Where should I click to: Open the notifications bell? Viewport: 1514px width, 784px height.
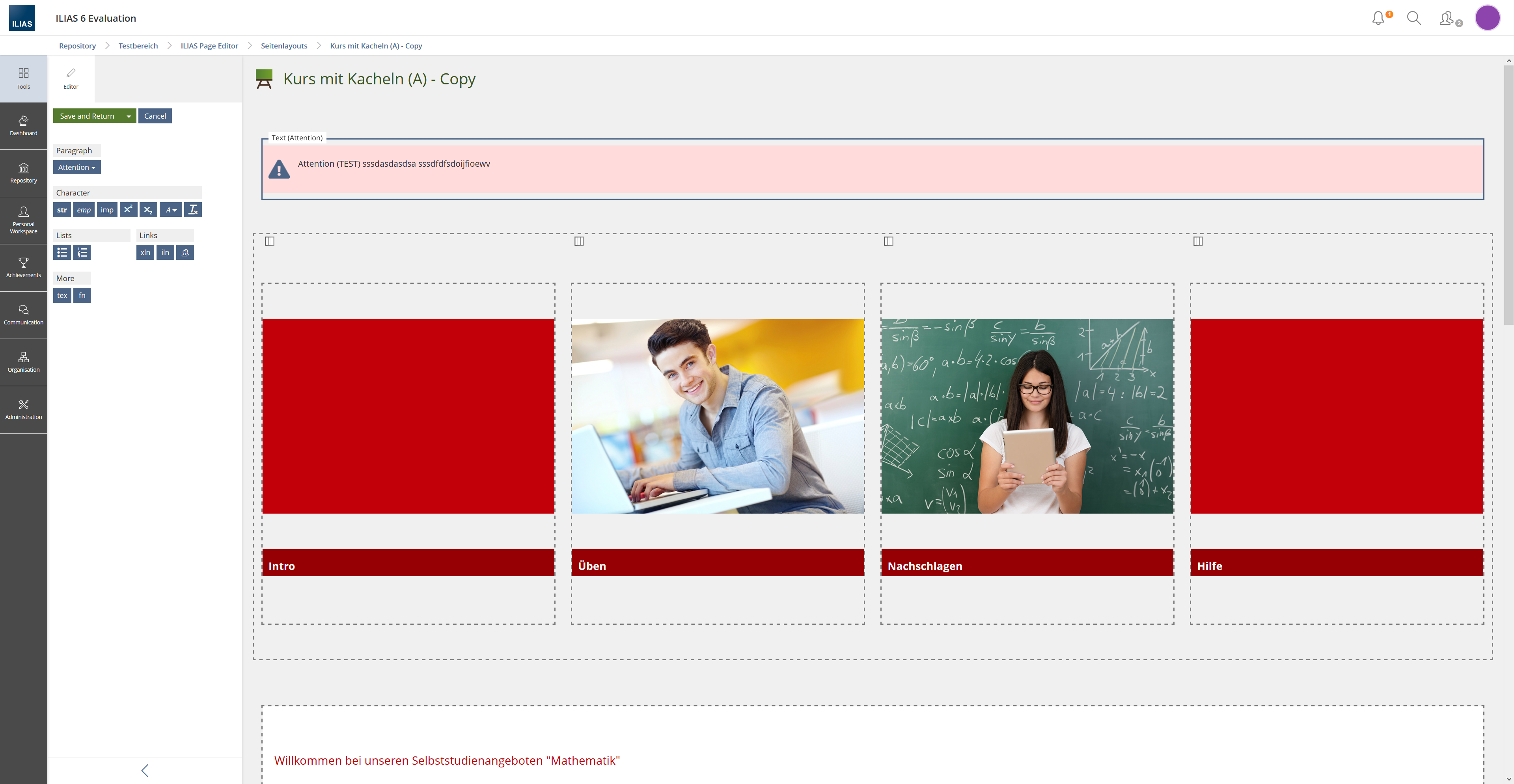(1378, 18)
